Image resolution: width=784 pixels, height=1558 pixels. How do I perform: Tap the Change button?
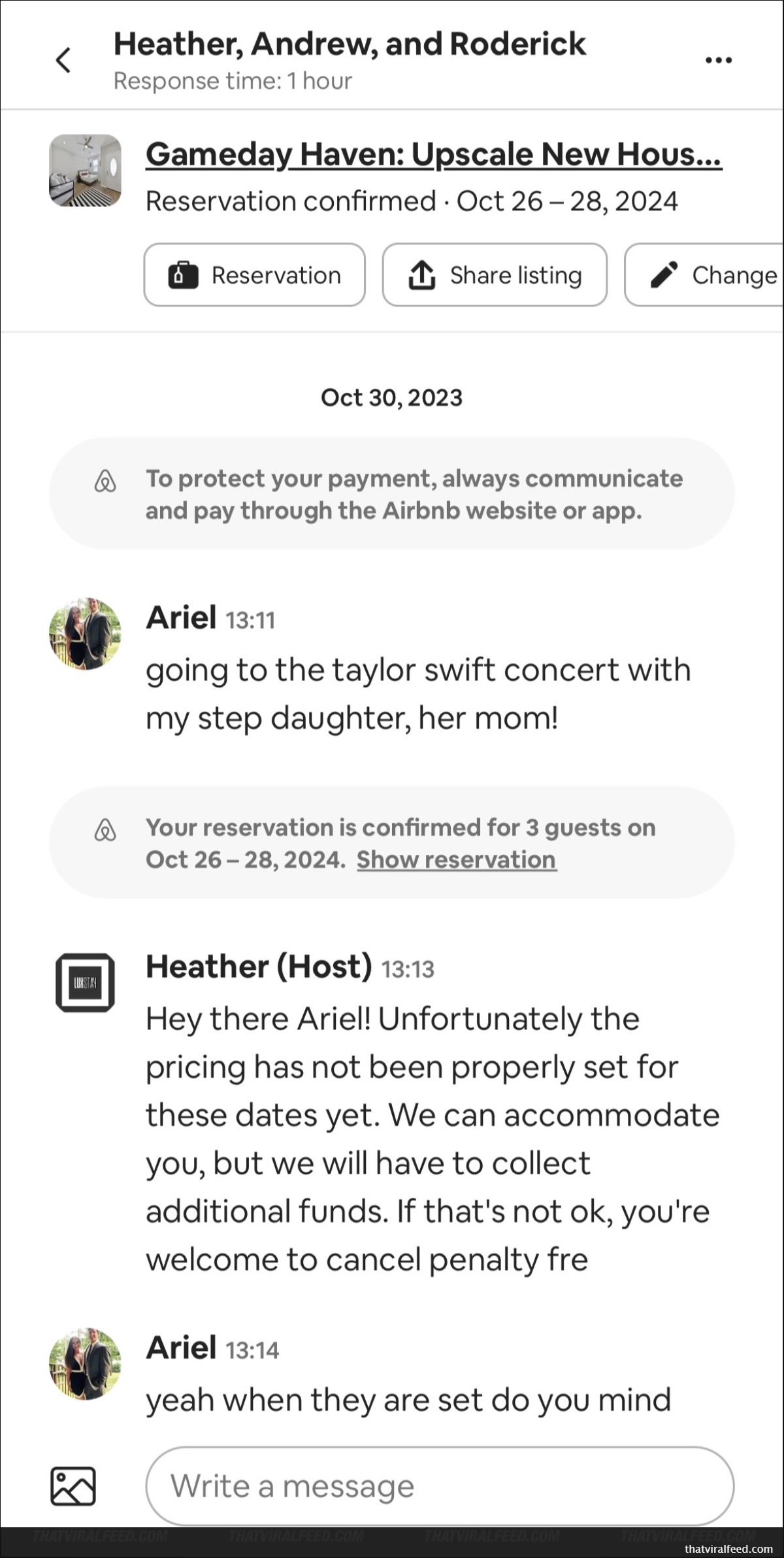click(x=704, y=275)
